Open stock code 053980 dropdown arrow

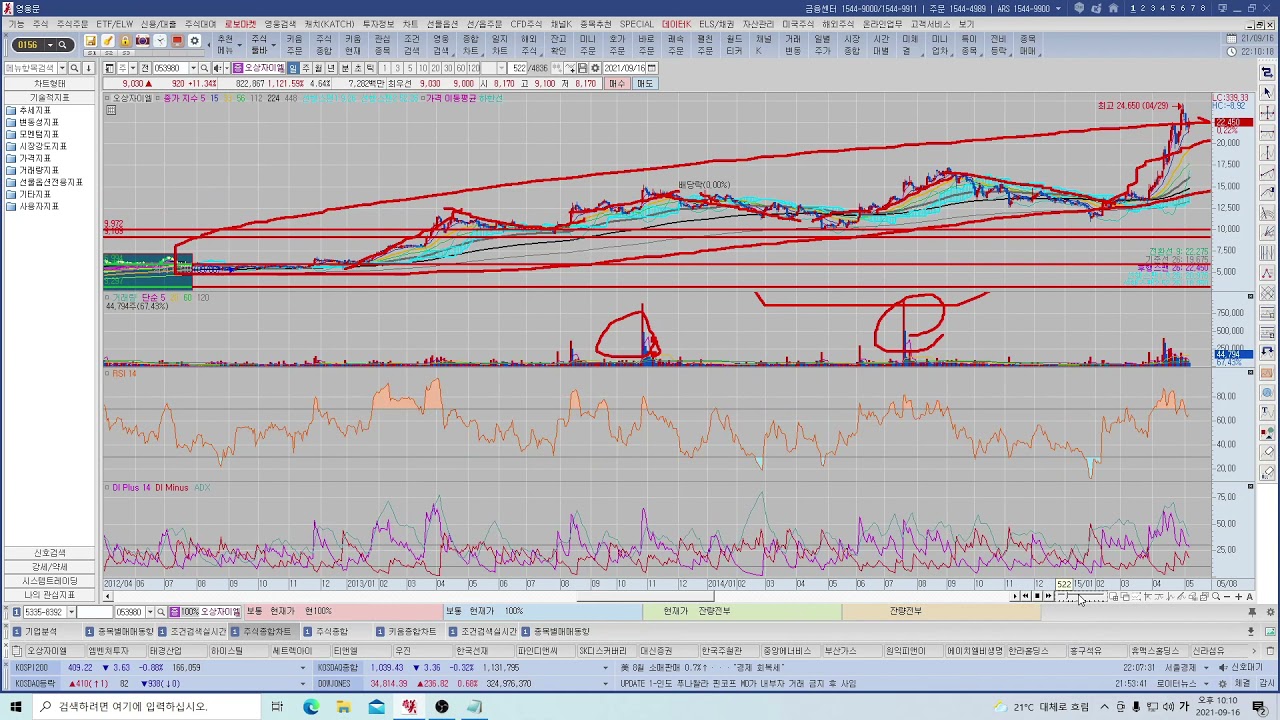coord(192,68)
